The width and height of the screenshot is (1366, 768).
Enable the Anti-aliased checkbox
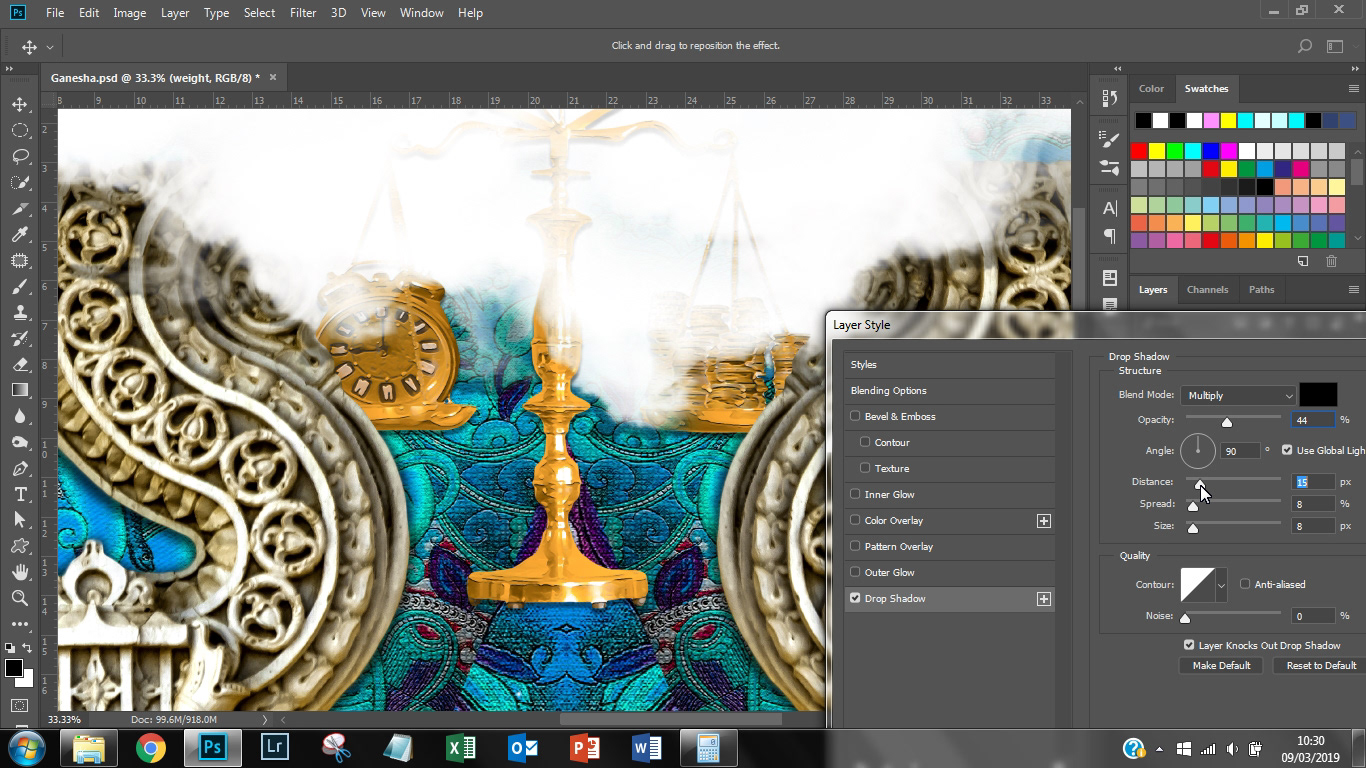point(1245,584)
